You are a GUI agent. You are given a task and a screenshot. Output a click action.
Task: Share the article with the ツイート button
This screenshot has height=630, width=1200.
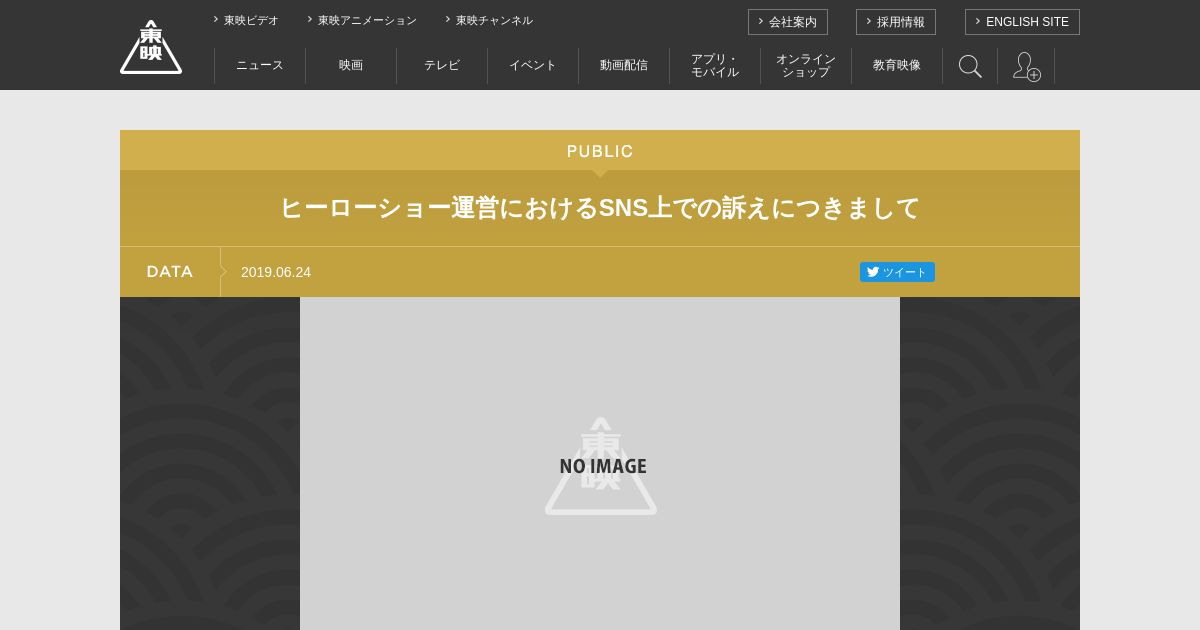pos(897,272)
